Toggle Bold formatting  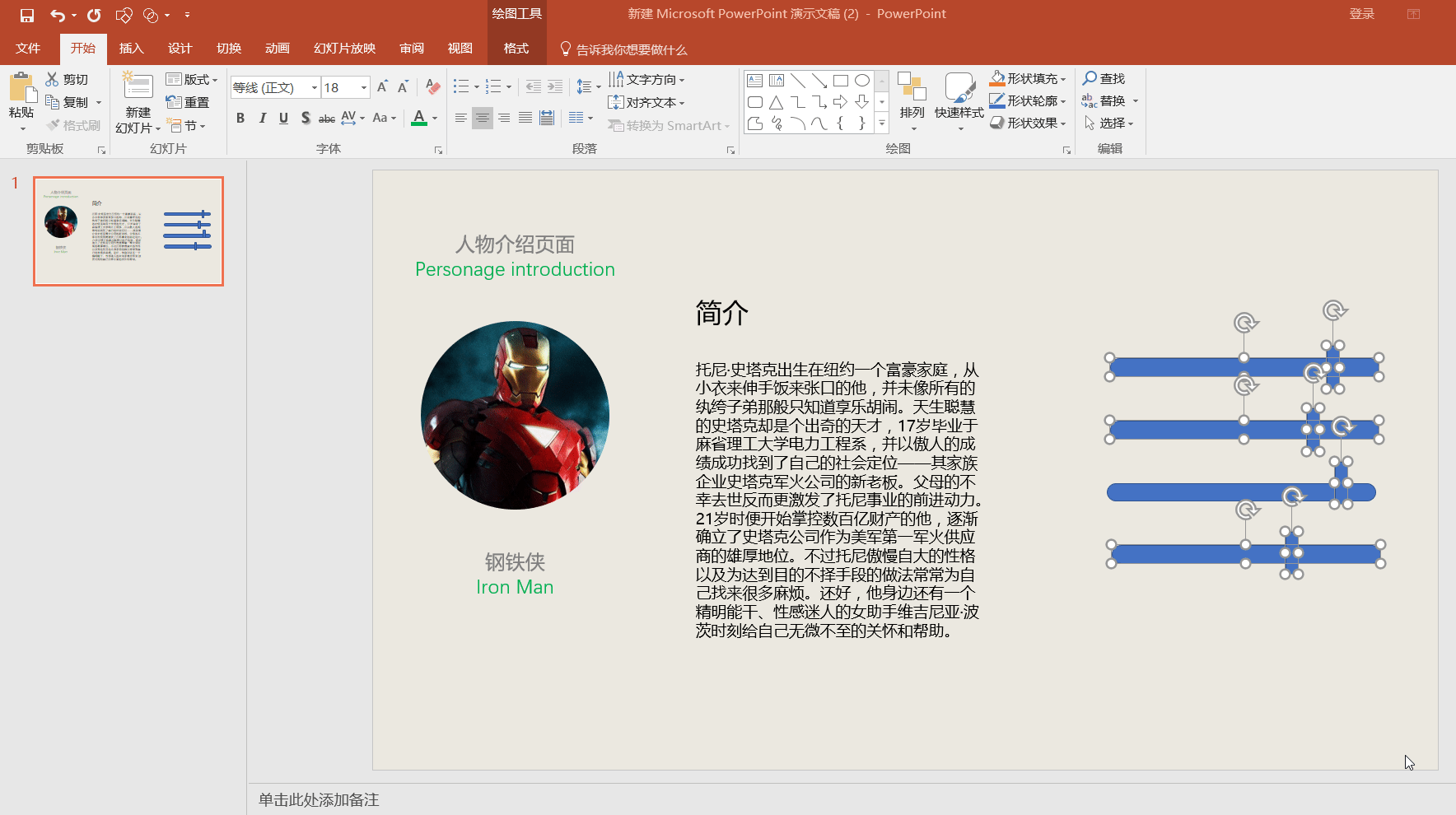tap(240, 118)
